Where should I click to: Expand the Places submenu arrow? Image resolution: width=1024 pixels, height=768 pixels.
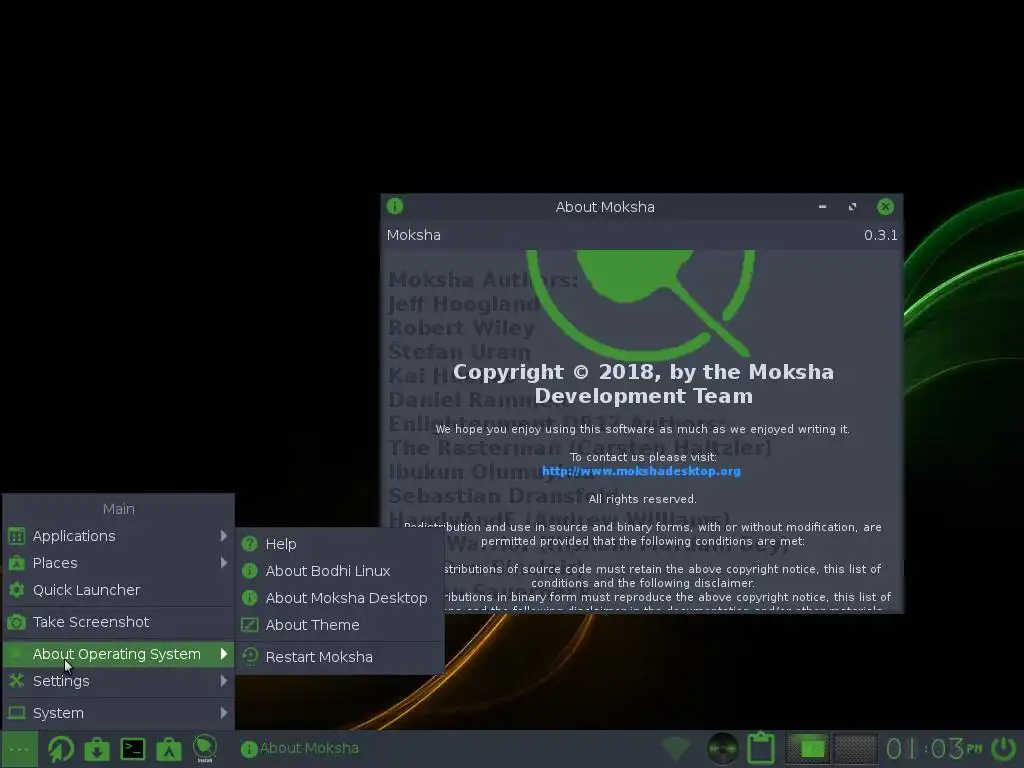point(224,562)
